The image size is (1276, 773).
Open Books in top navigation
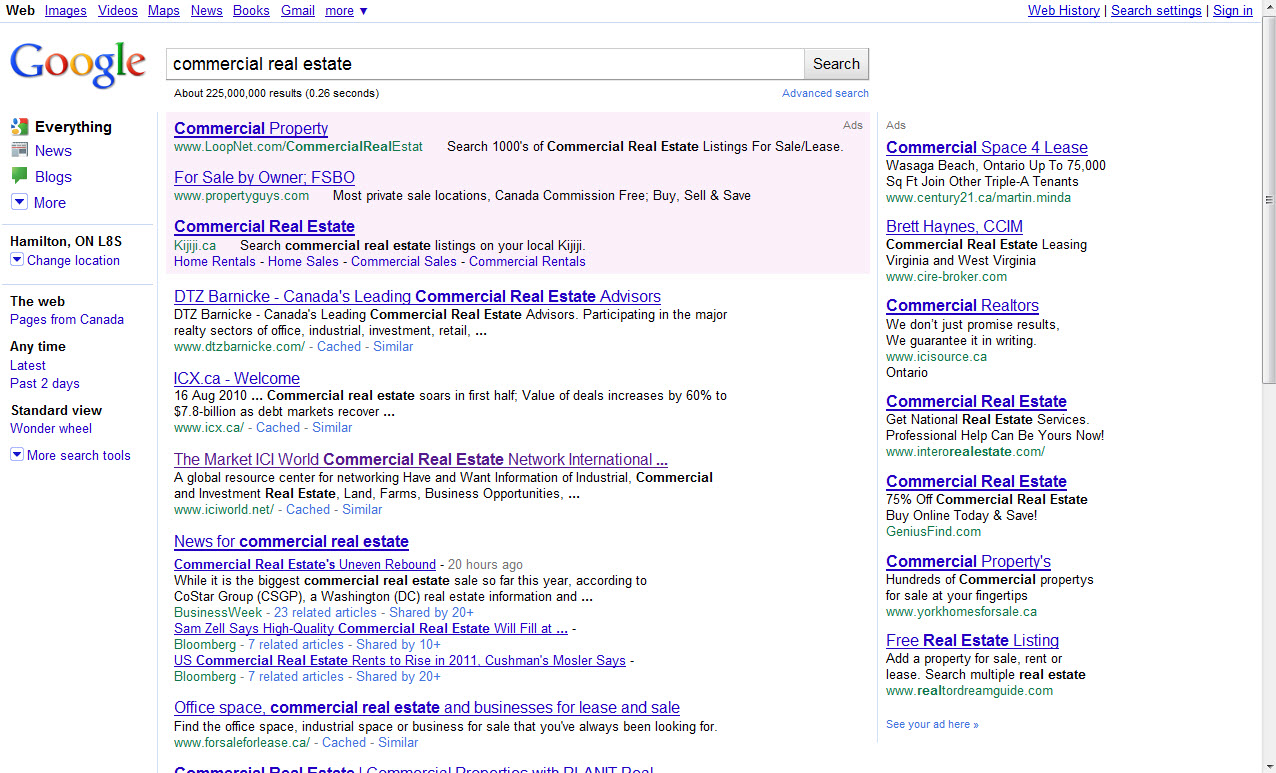[x=251, y=10]
